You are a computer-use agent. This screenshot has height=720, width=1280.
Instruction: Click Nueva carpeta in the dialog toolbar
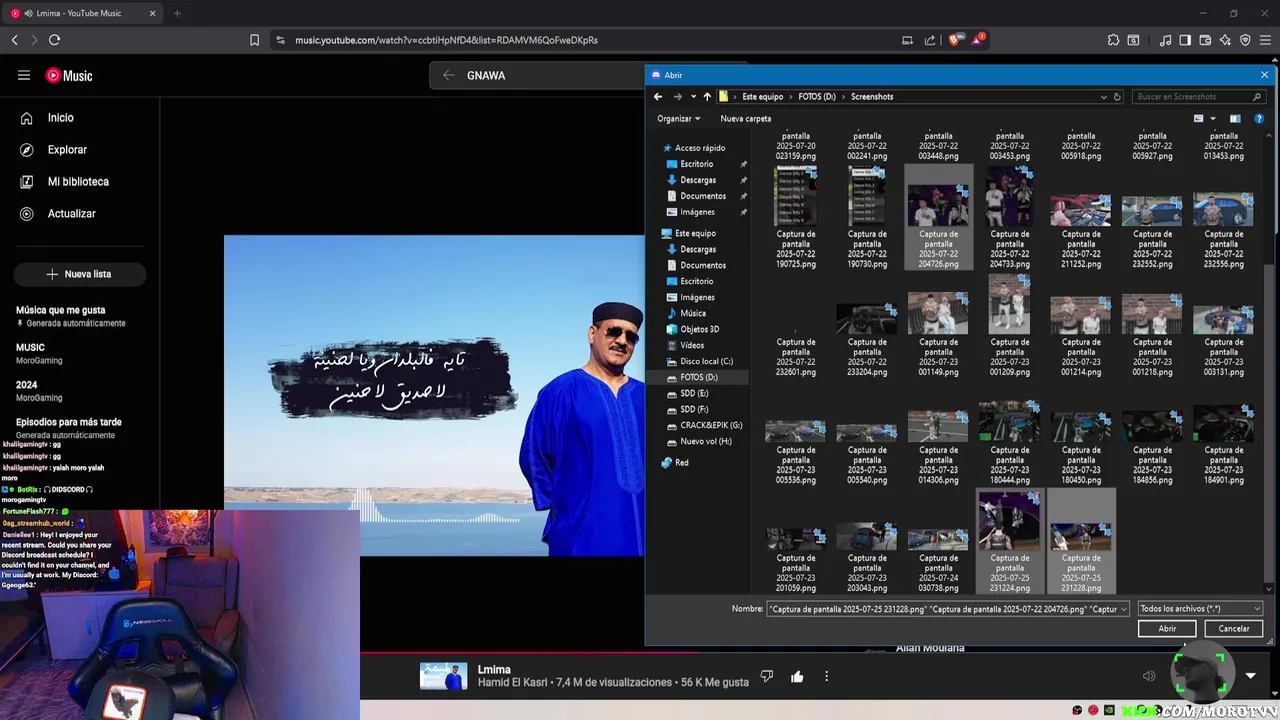tap(746, 119)
